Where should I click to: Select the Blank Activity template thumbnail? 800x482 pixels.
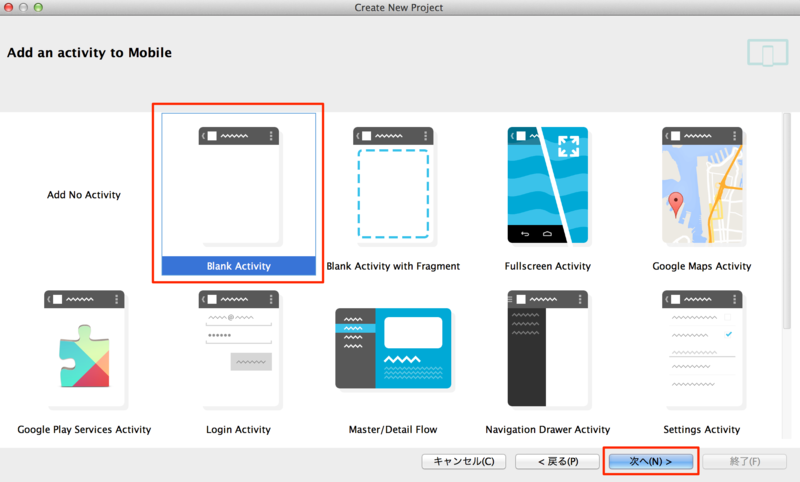(239, 186)
